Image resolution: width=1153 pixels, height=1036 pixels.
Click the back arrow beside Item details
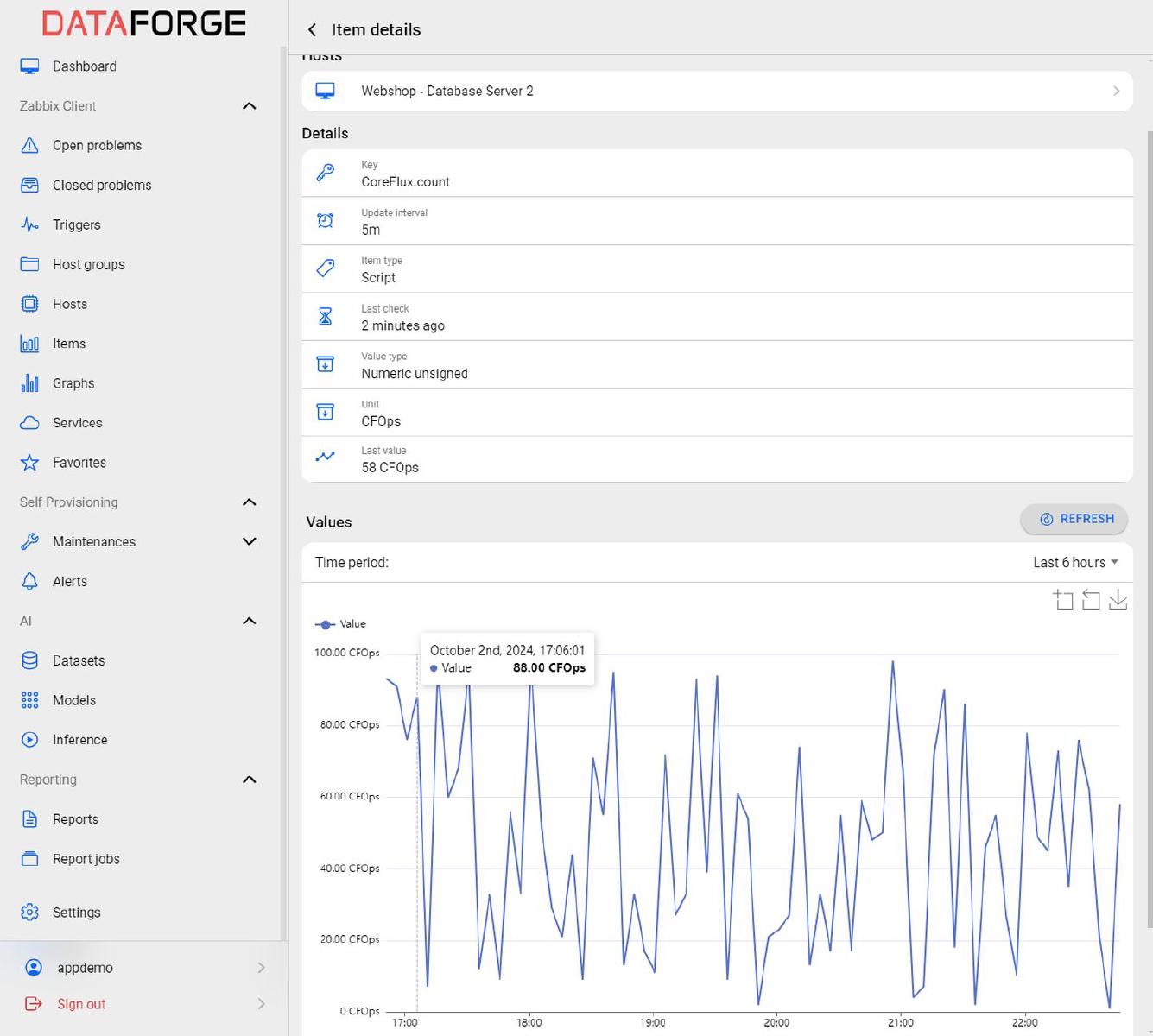pyautogui.click(x=312, y=30)
